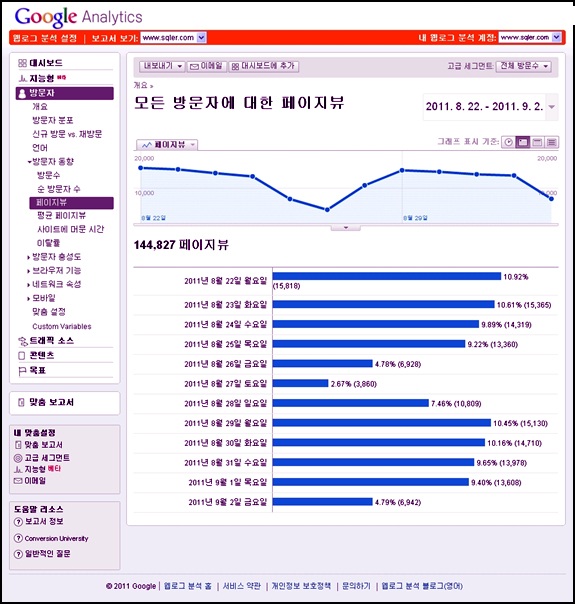Open the 지능형 베타 icon in 내 맞춤설정
Image resolution: width=575 pixels, height=604 pixels.
[x=18, y=470]
